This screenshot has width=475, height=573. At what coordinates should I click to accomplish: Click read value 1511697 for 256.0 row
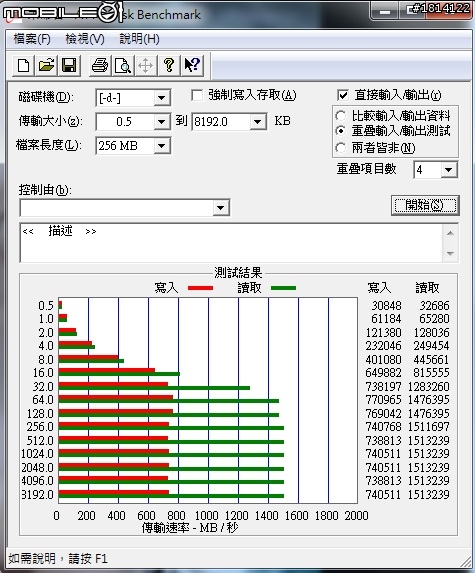pyautogui.click(x=429, y=427)
